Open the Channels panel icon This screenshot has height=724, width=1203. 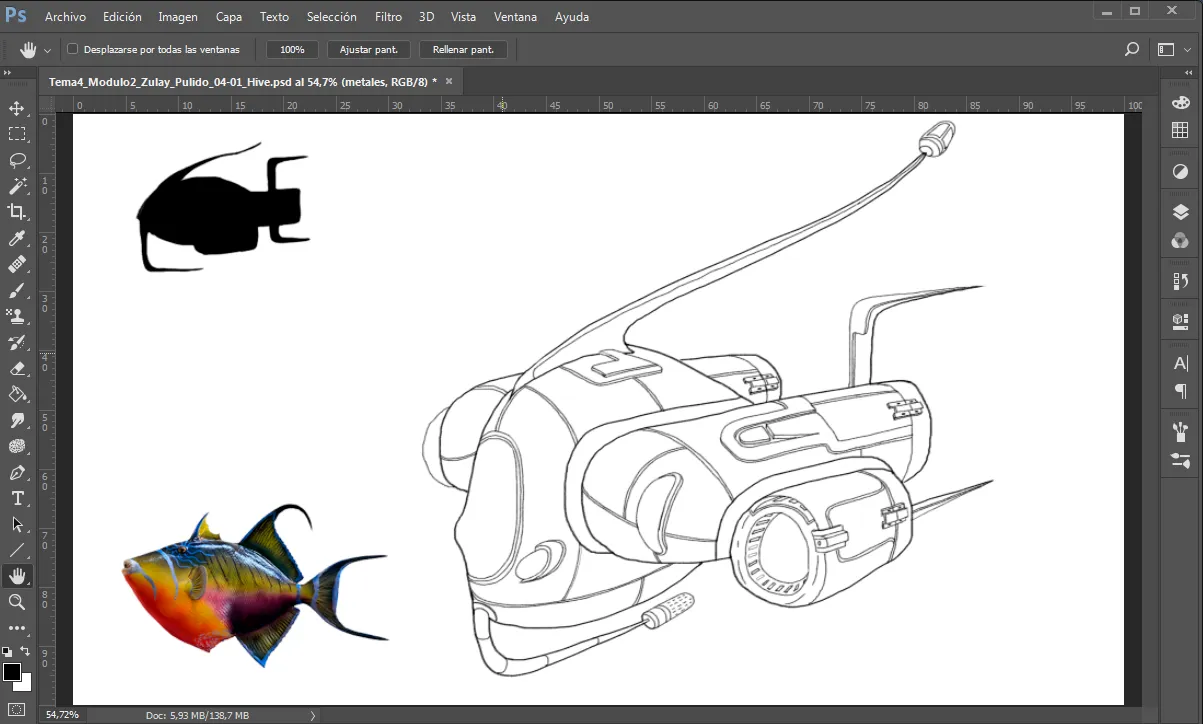coord(1180,241)
